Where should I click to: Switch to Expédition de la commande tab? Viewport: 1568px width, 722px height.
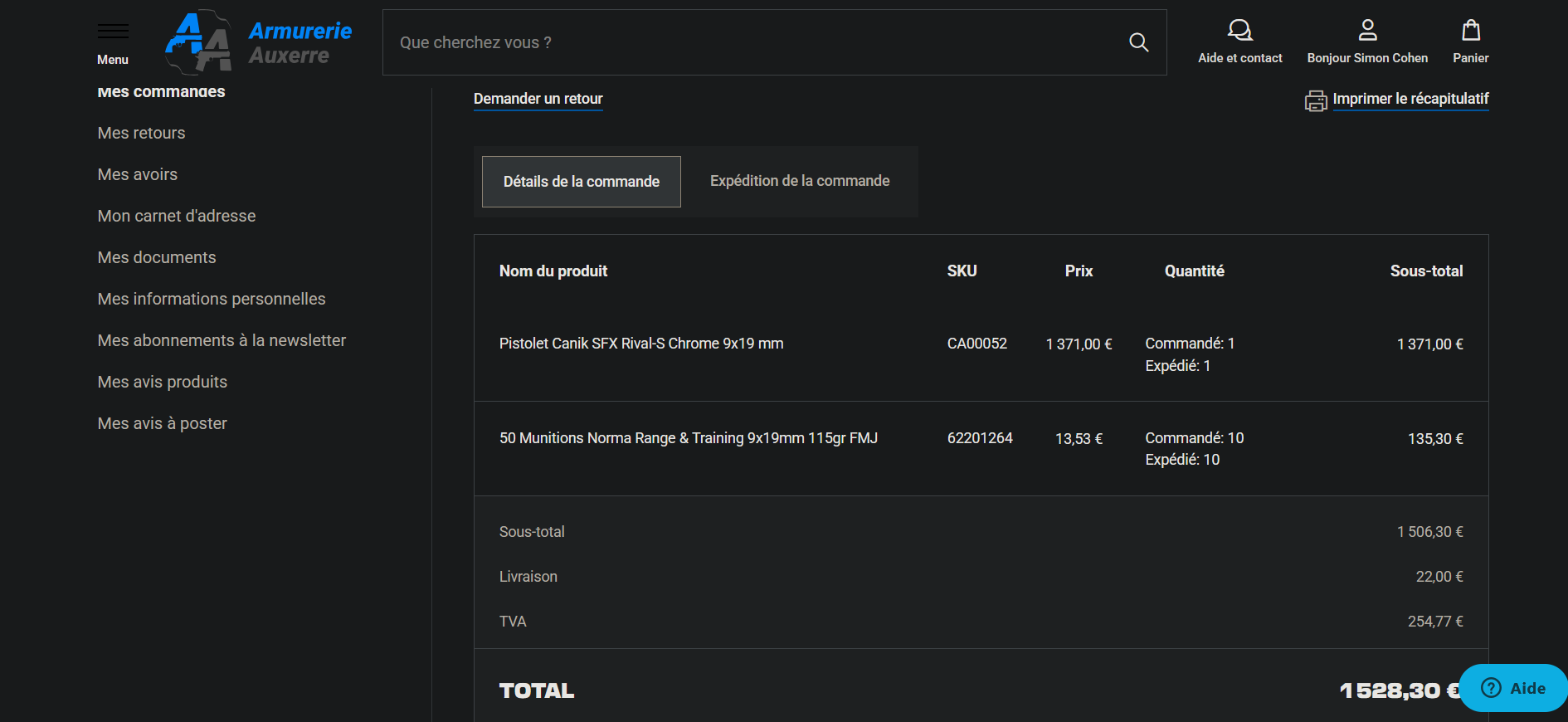click(800, 181)
